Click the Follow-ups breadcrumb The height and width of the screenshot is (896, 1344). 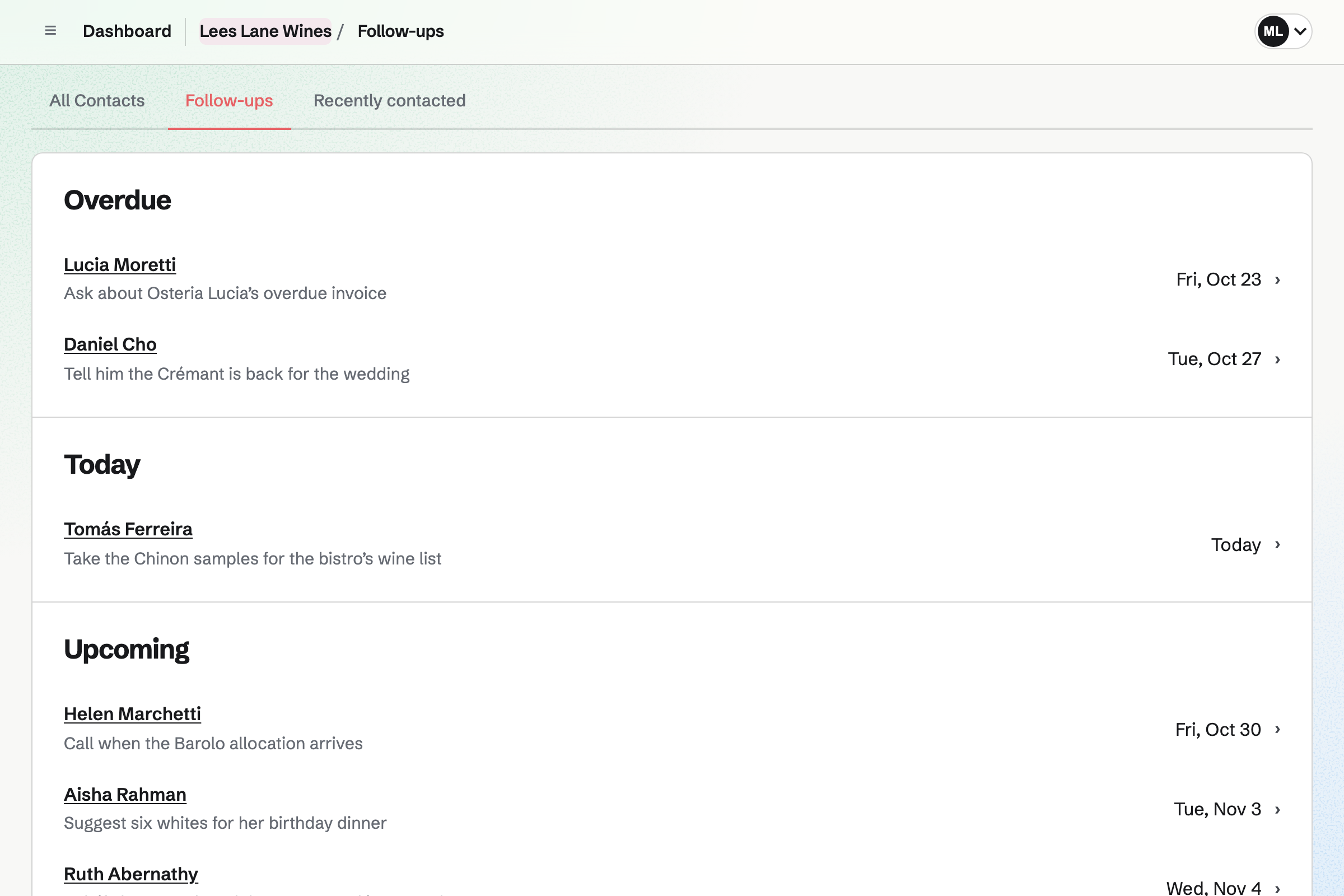click(x=400, y=31)
